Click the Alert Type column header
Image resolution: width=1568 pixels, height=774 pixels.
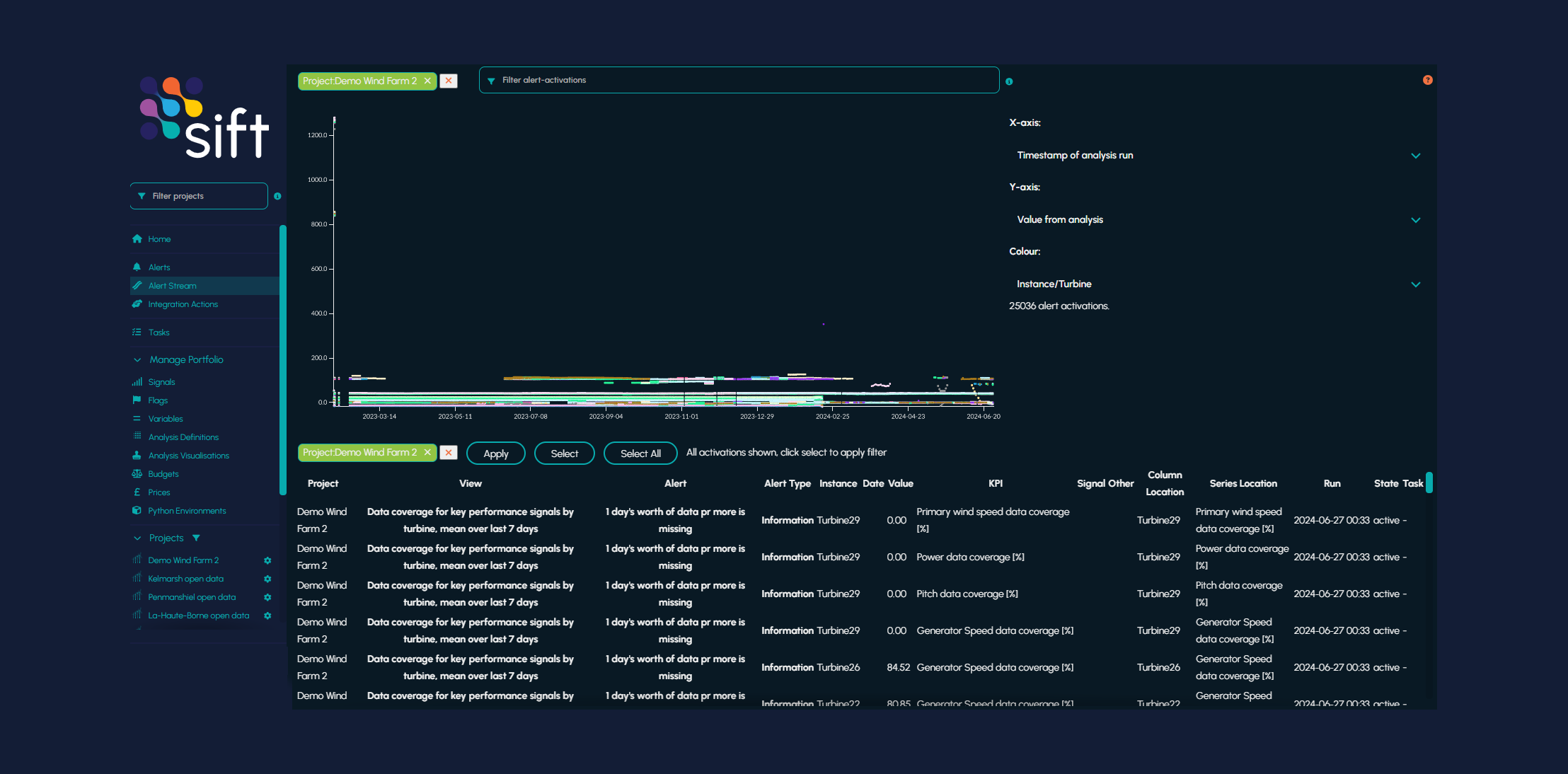pyautogui.click(x=787, y=483)
